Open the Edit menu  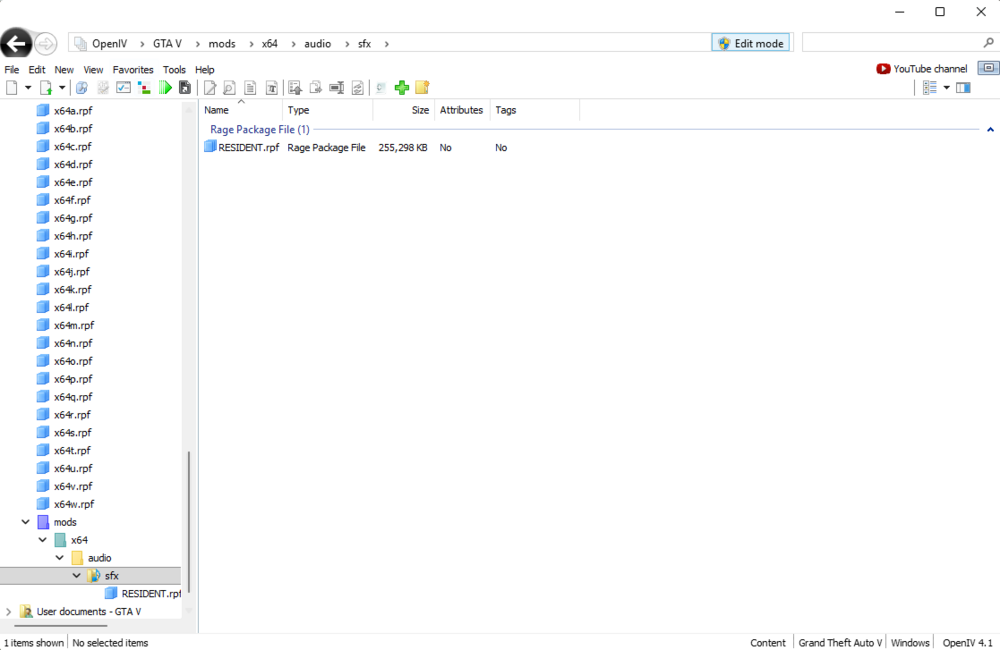37,70
